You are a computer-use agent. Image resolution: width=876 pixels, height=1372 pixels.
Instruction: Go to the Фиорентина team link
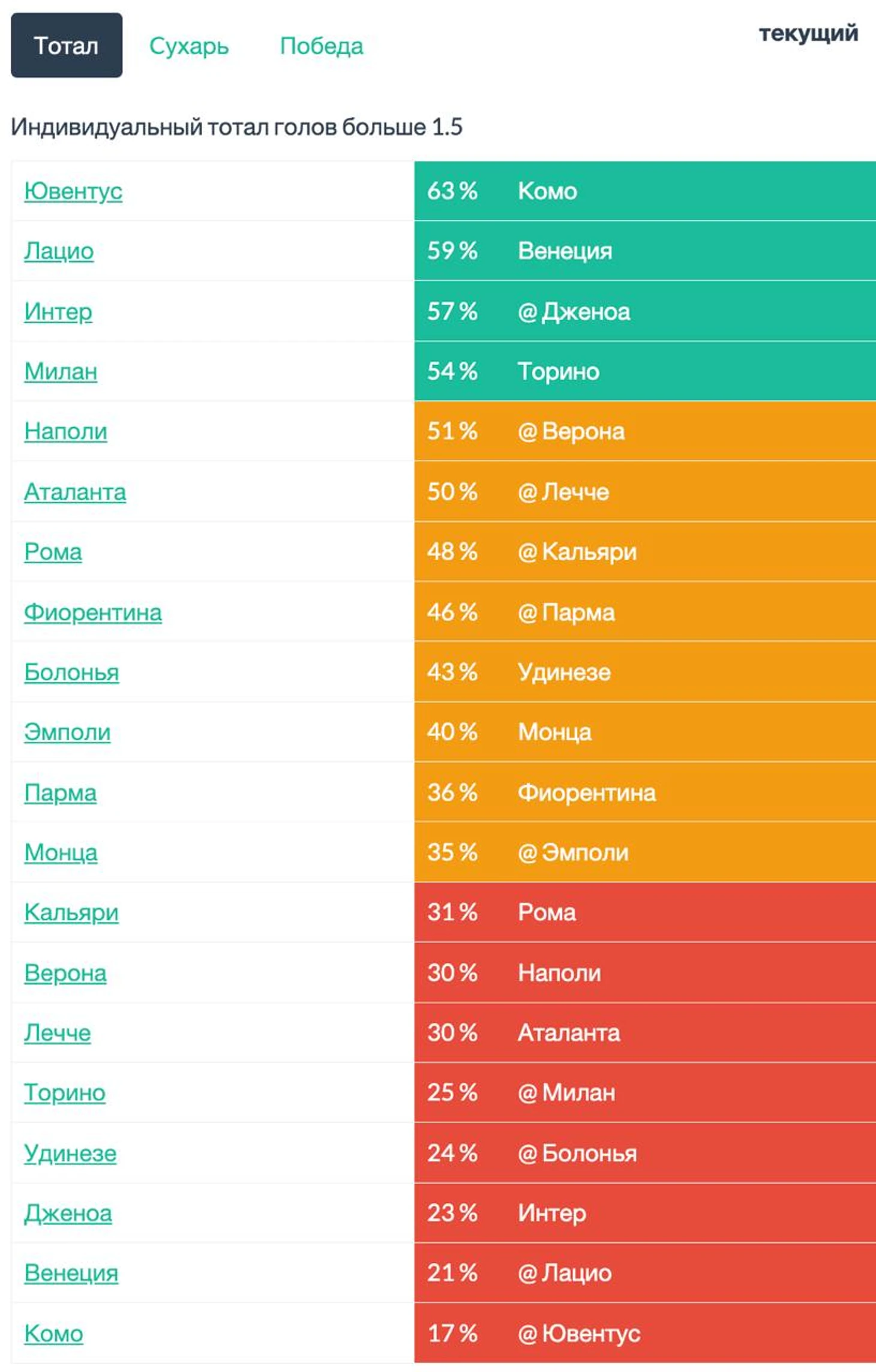tap(93, 613)
